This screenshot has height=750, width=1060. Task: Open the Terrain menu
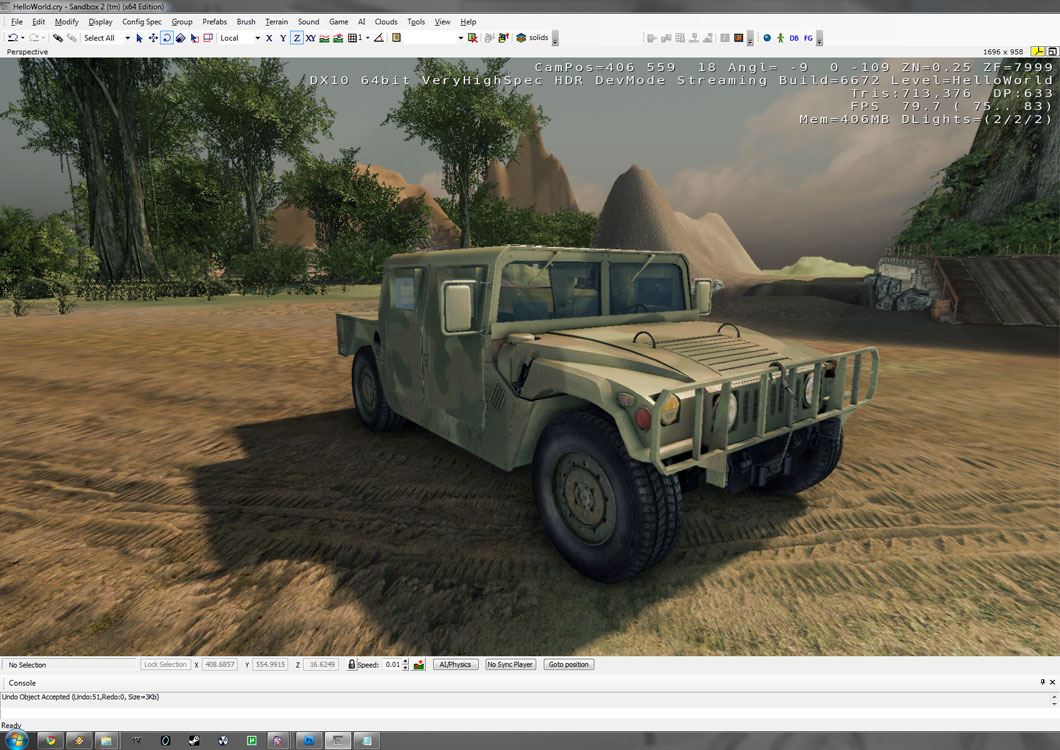[276, 22]
